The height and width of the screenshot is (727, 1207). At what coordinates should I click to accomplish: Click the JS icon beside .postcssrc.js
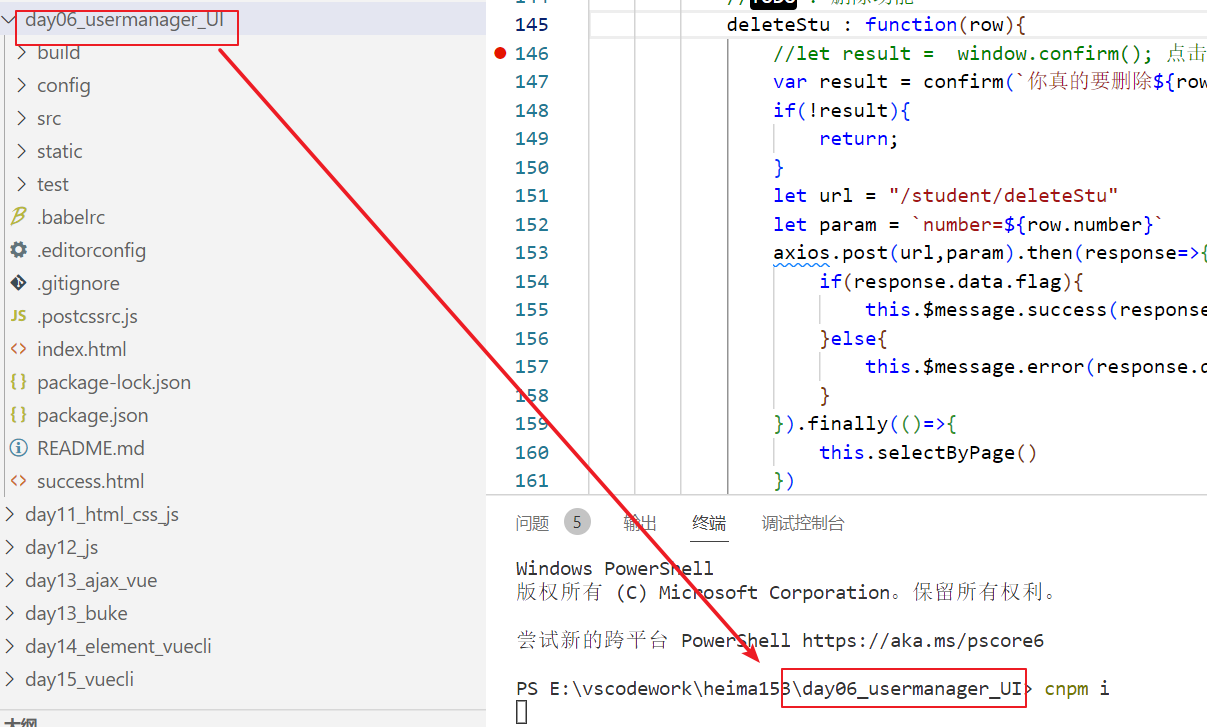(18, 316)
